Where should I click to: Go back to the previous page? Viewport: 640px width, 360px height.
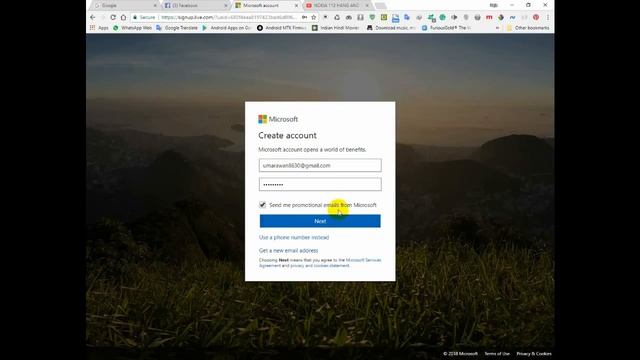(93, 17)
